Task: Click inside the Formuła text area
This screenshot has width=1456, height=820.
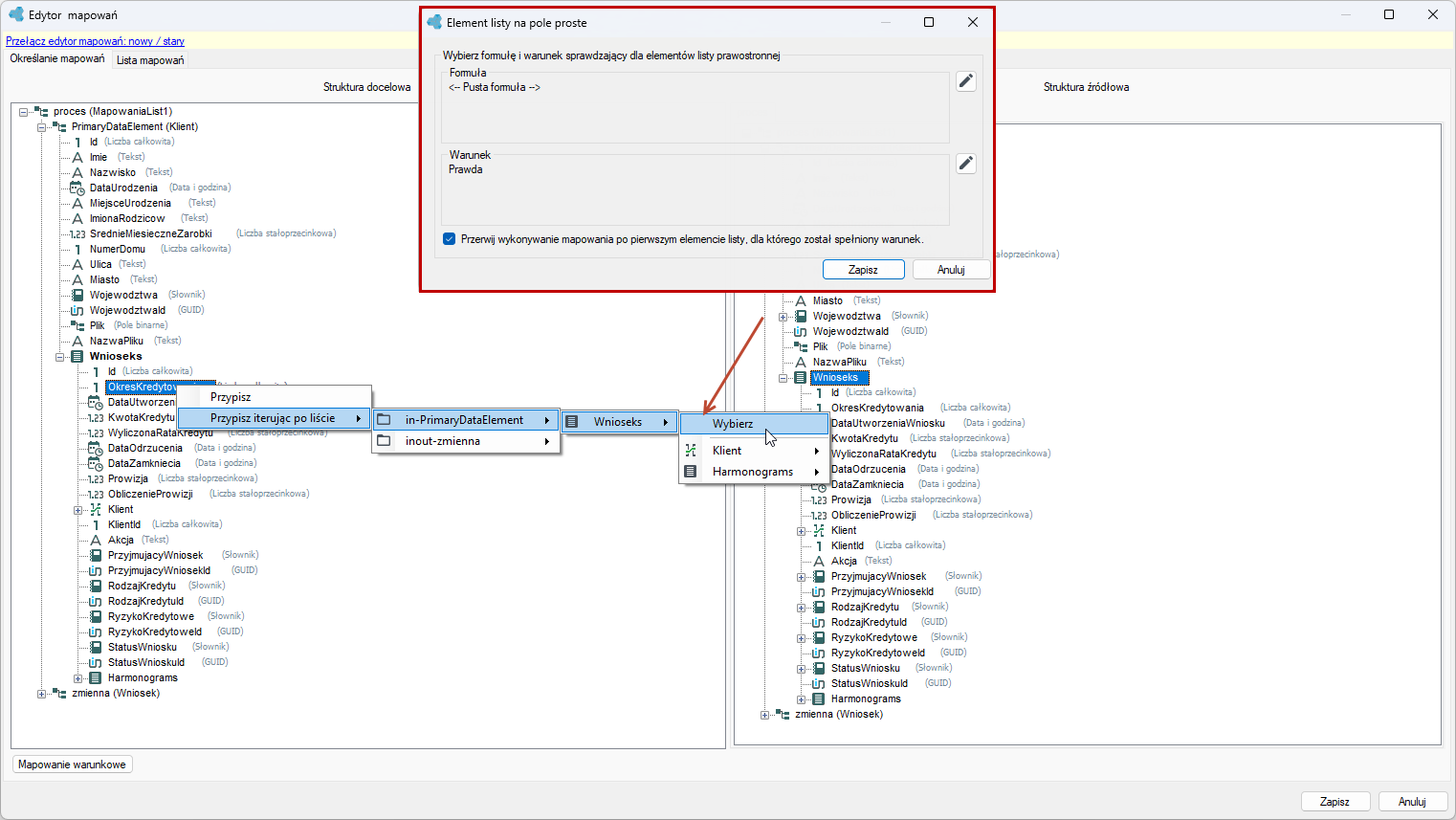Action: click(695, 108)
